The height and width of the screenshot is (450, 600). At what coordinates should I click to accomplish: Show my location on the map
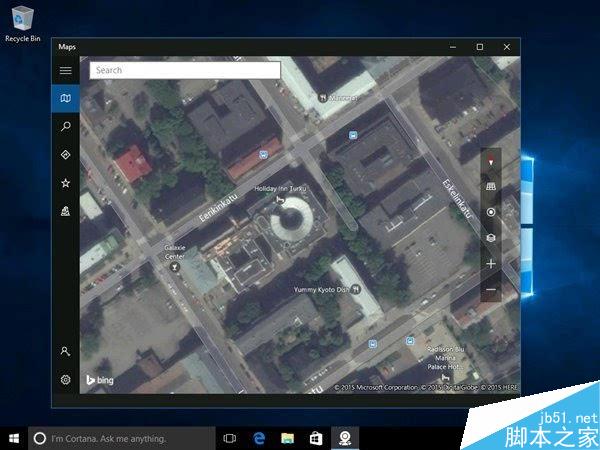[490, 212]
